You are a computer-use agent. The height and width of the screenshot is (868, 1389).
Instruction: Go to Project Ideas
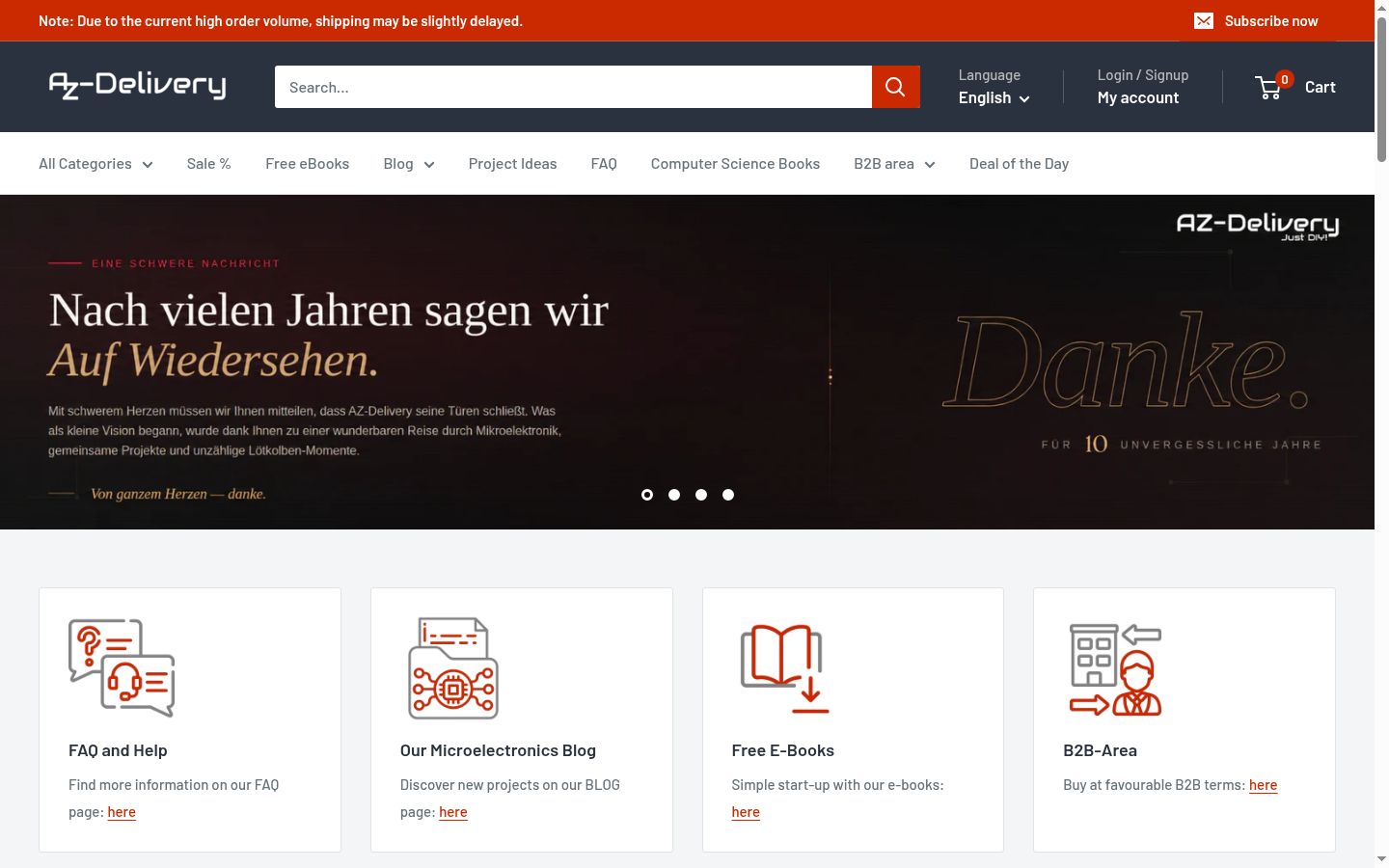click(x=513, y=164)
